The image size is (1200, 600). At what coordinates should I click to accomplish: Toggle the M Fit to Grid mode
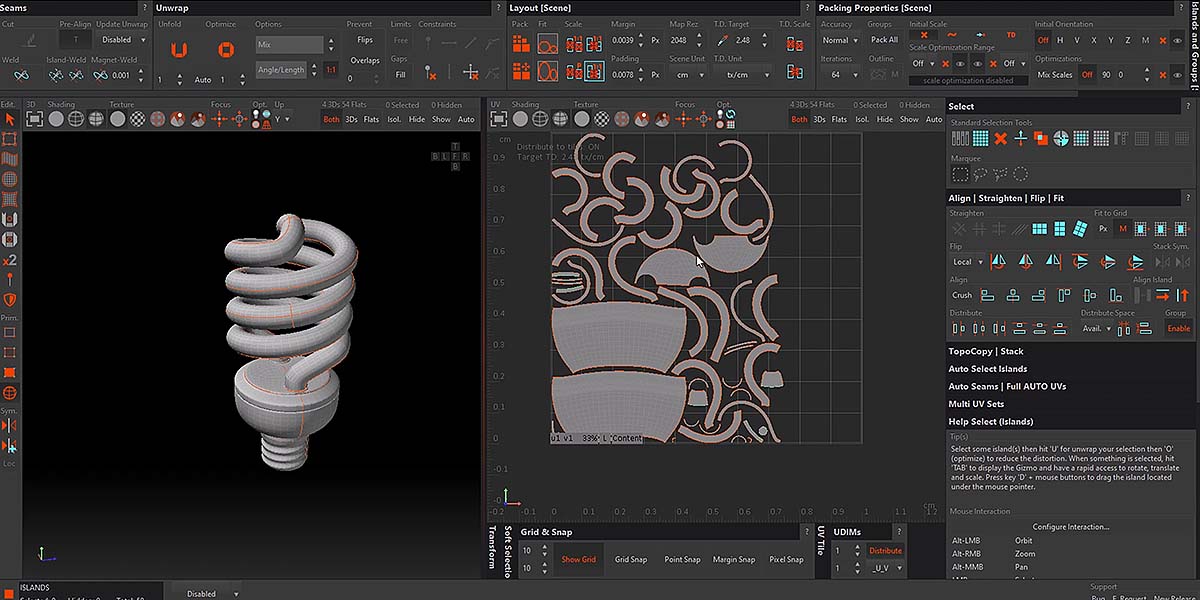coord(1123,229)
